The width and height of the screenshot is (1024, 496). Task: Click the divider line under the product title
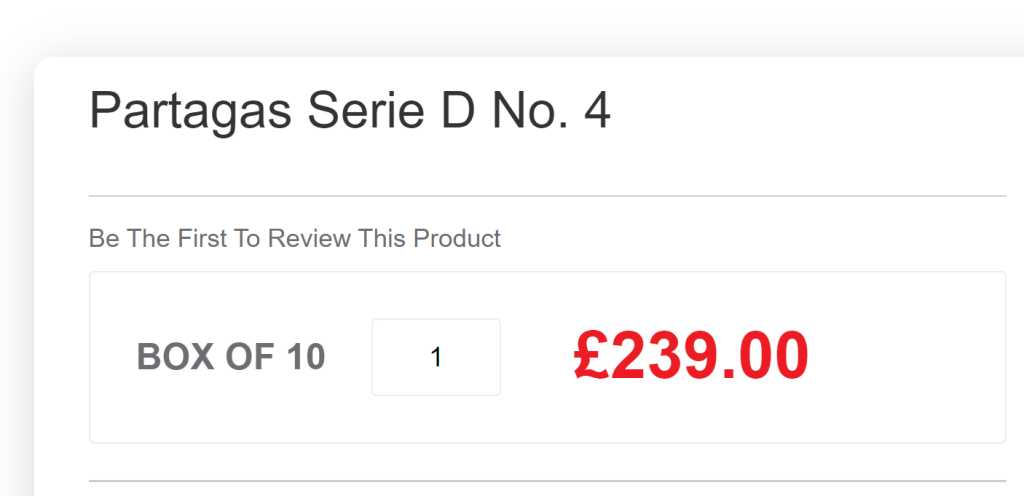(547, 196)
